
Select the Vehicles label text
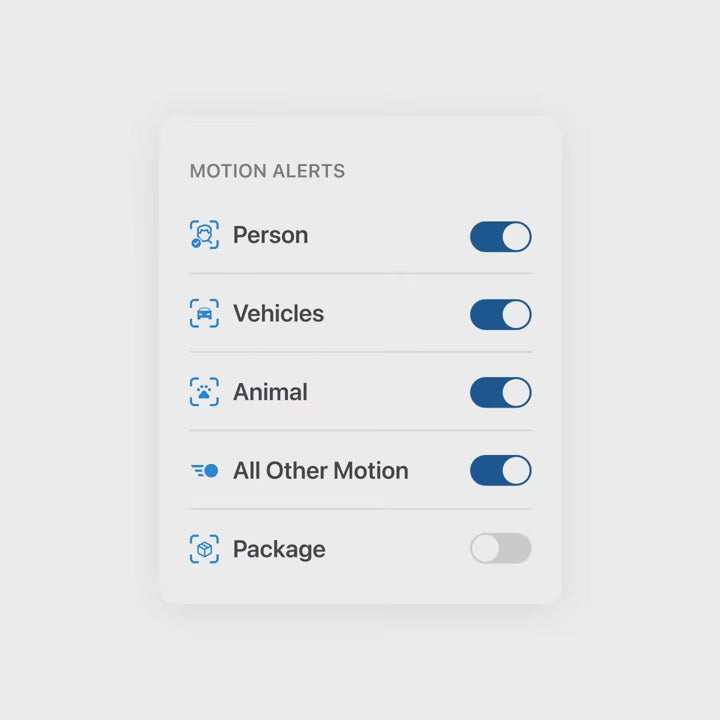coord(278,313)
